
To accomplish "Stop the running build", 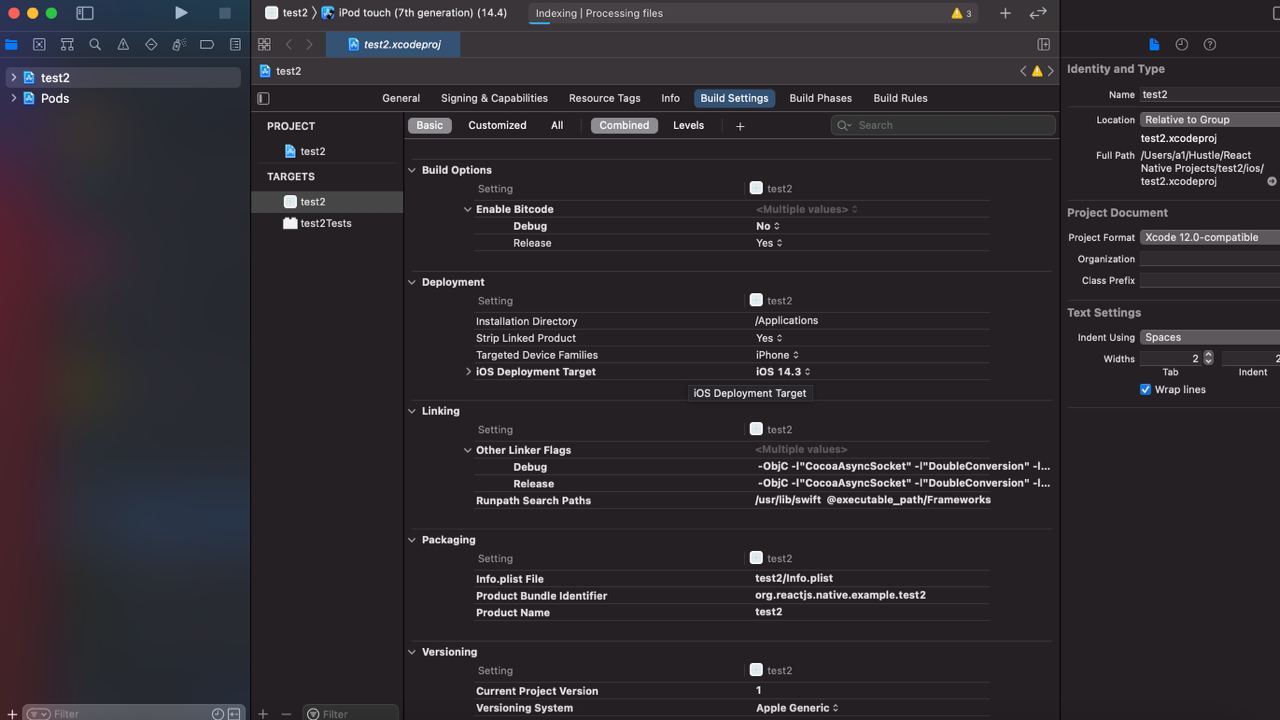I will [x=225, y=13].
